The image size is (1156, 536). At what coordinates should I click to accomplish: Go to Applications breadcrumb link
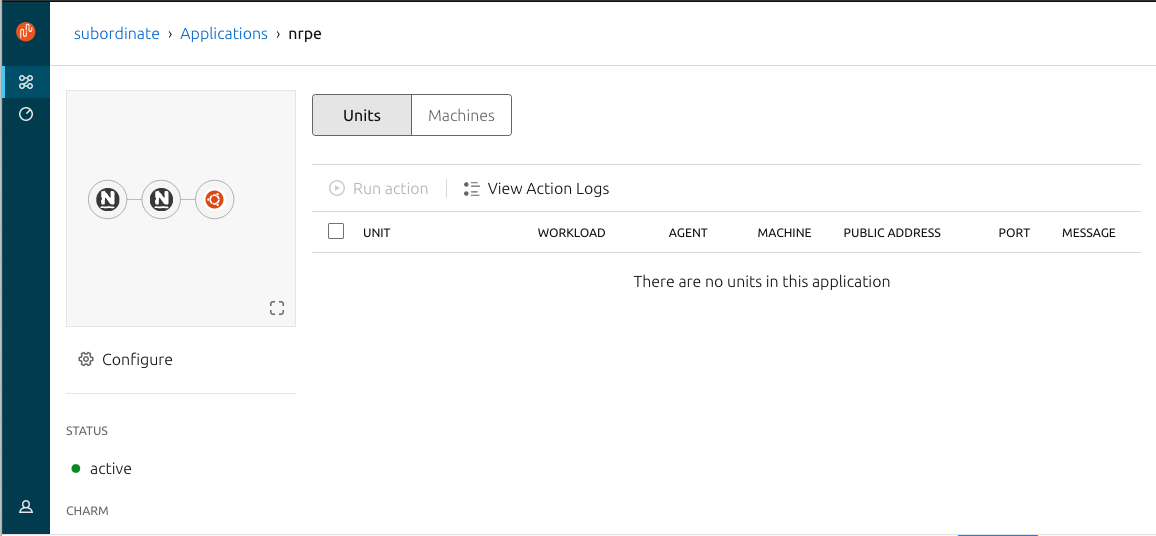click(x=224, y=34)
